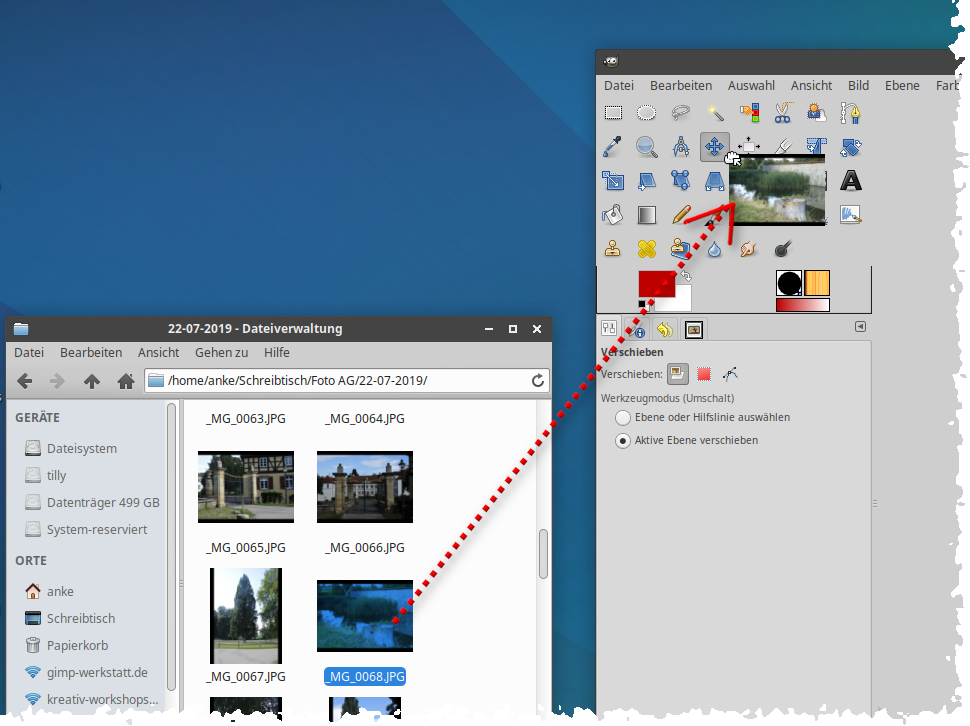Select the Ellipse Select tool
This screenshot has height=726, width=970.
pyautogui.click(x=646, y=113)
